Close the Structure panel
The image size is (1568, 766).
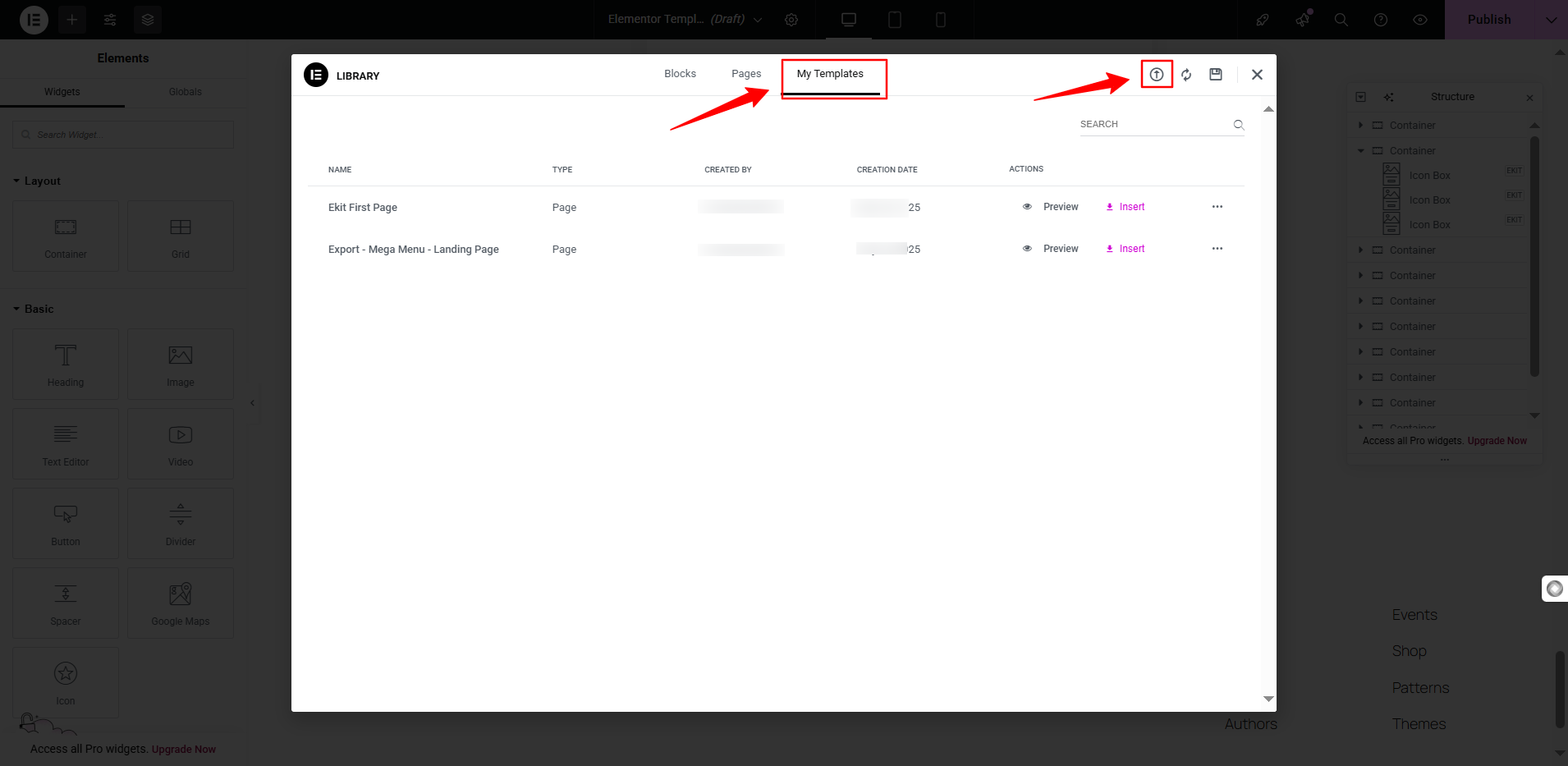(x=1529, y=98)
